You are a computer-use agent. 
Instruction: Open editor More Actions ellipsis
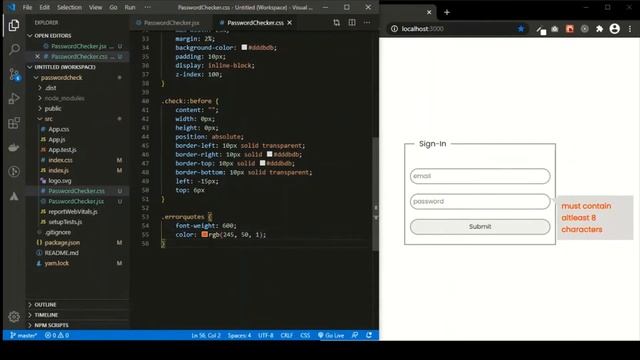click(367, 22)
